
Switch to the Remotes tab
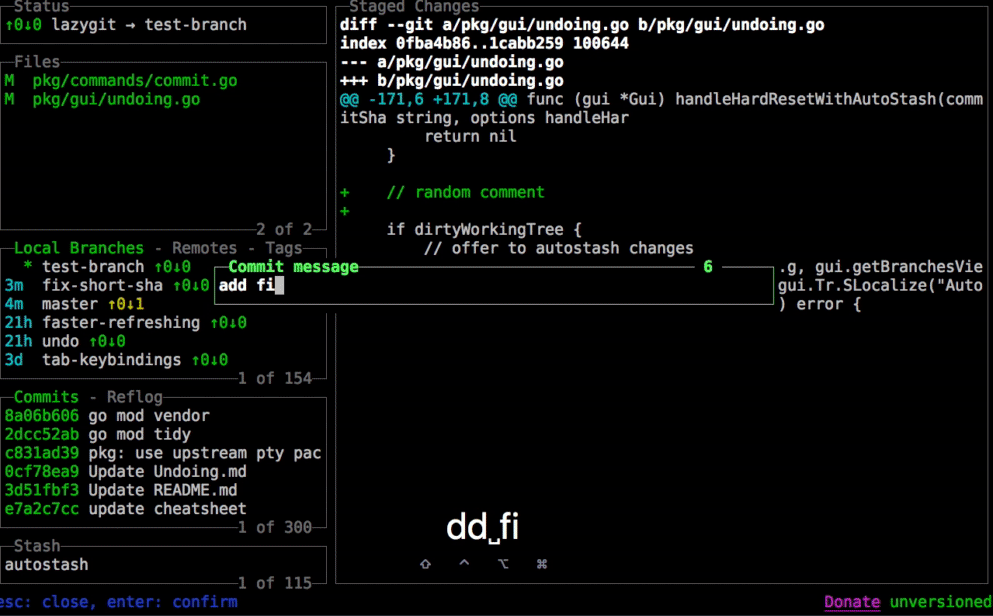tap(205, 248)
